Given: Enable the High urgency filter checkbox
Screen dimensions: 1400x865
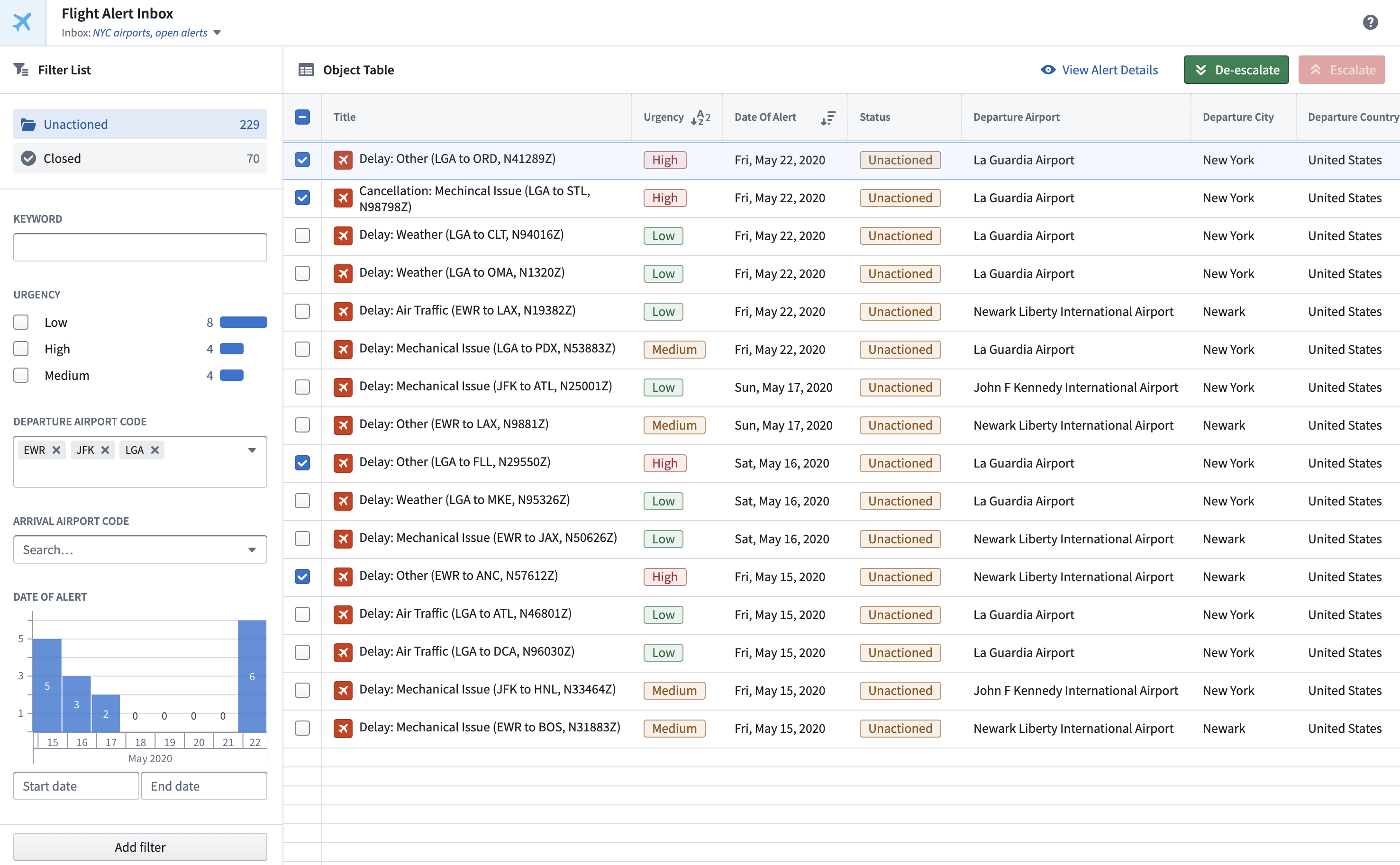Looking at the screenshot, I should click(x=21, y=348).
